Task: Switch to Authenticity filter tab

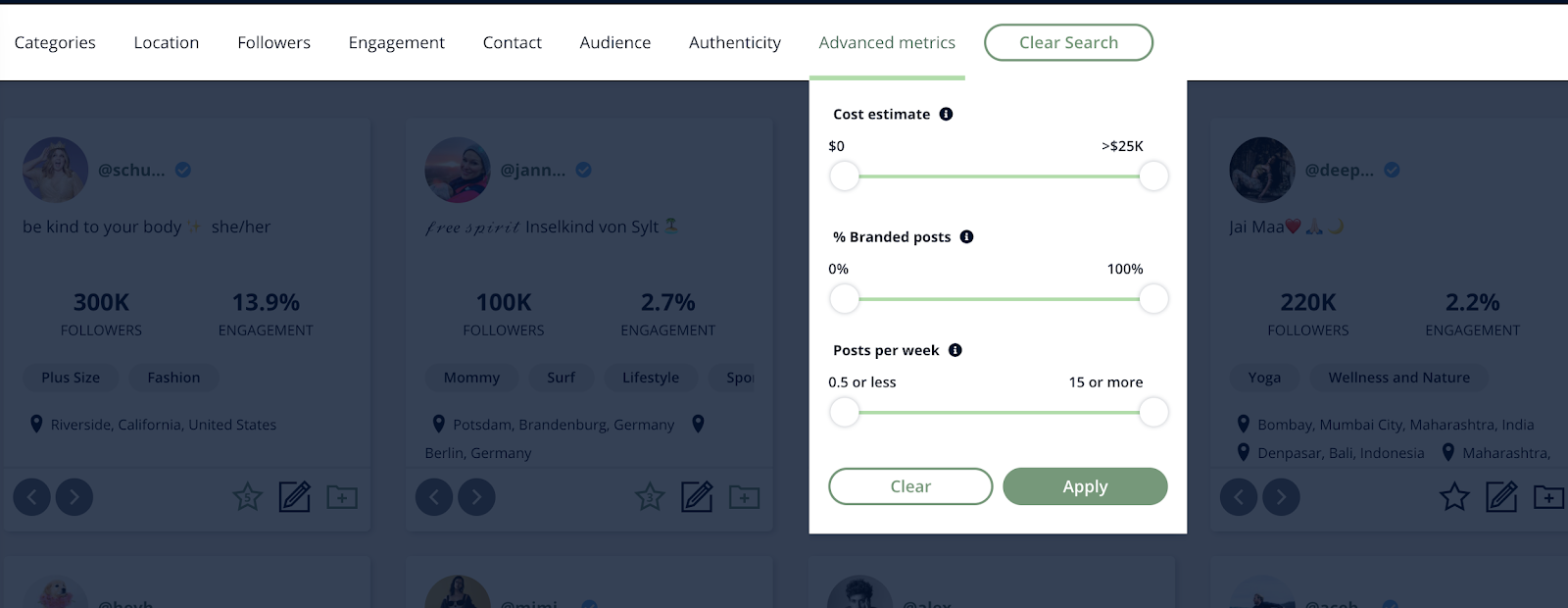Action: (x=734, y=42)
